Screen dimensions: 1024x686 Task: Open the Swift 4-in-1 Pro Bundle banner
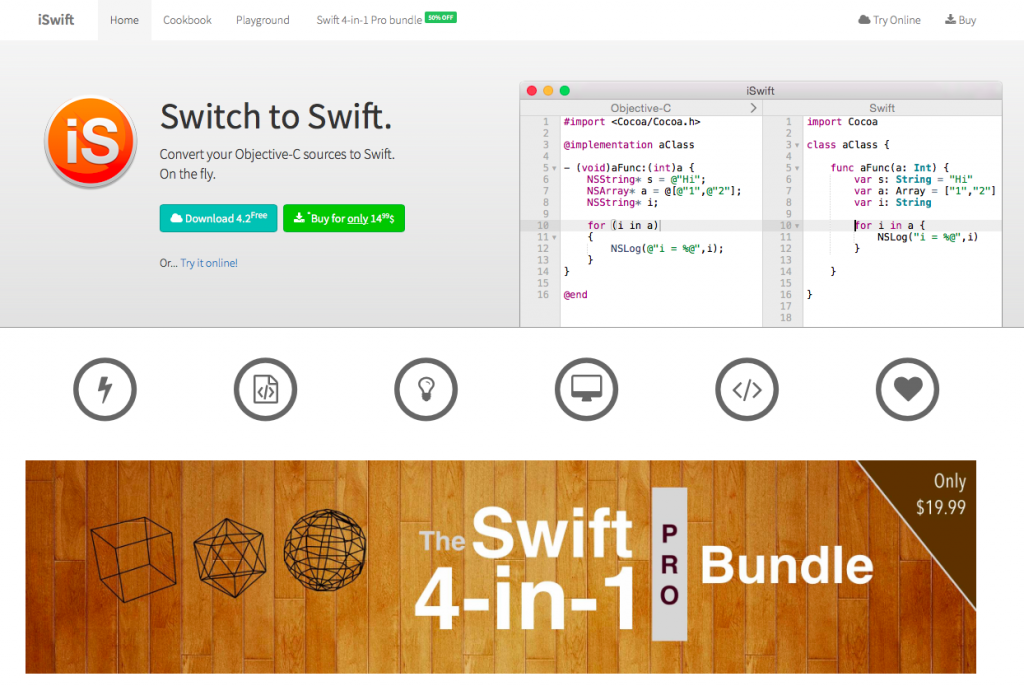(500, 566)
